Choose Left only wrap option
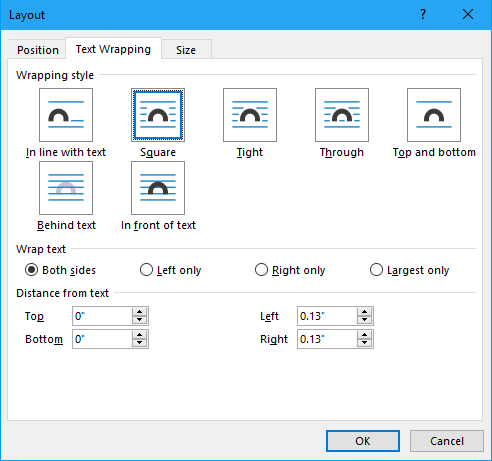The width and height of the screenshot is (492, 461). tap(146, 270)
